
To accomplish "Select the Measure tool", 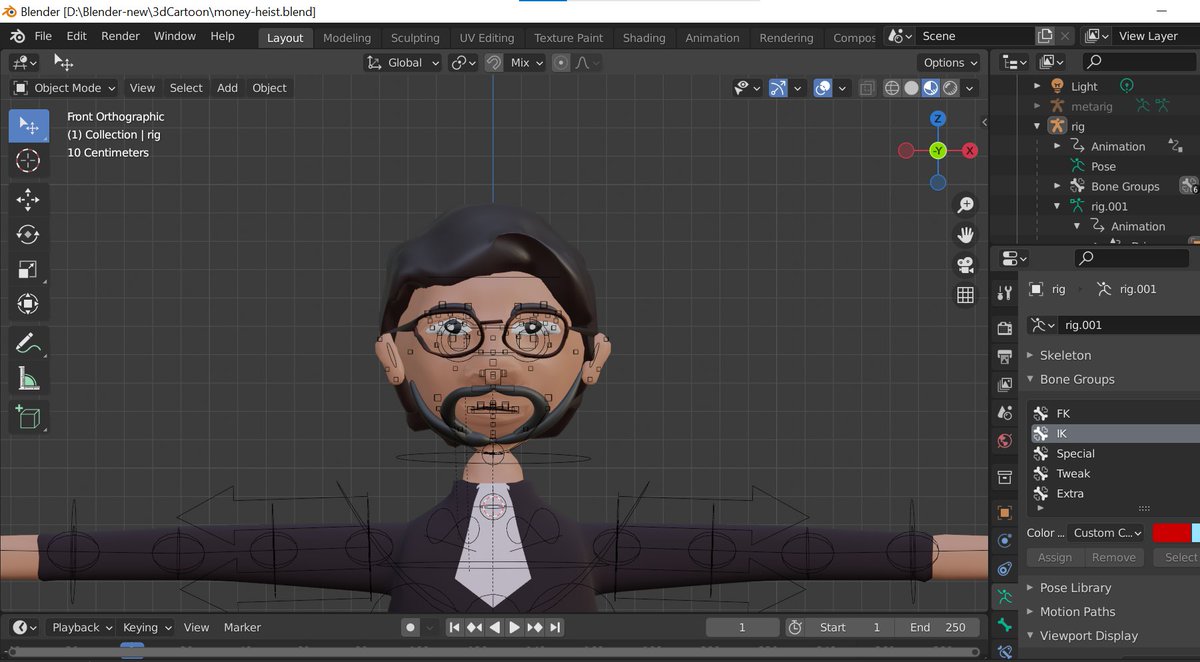I will [x=28, y=378].
